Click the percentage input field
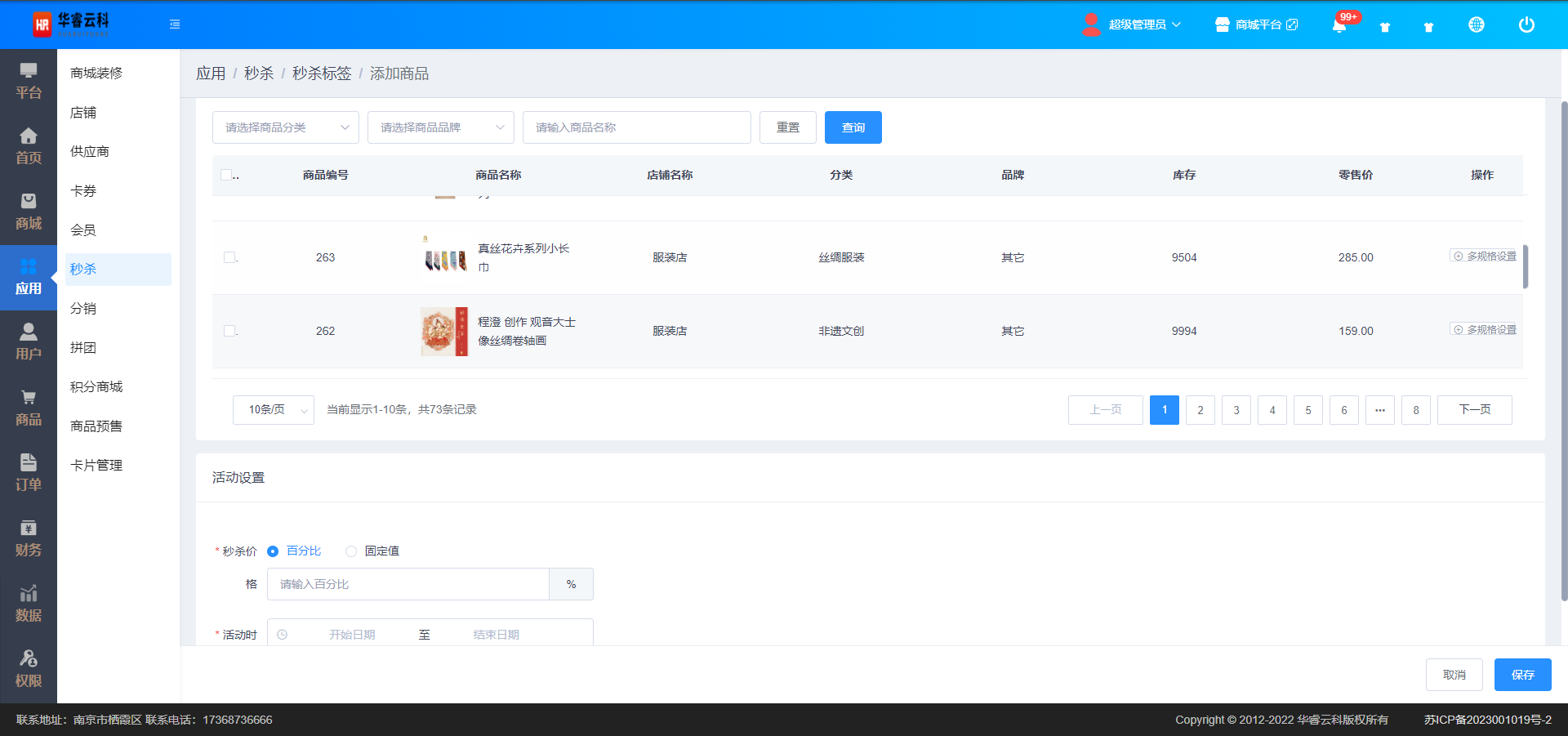1568x736 pixels. point(408,584)
